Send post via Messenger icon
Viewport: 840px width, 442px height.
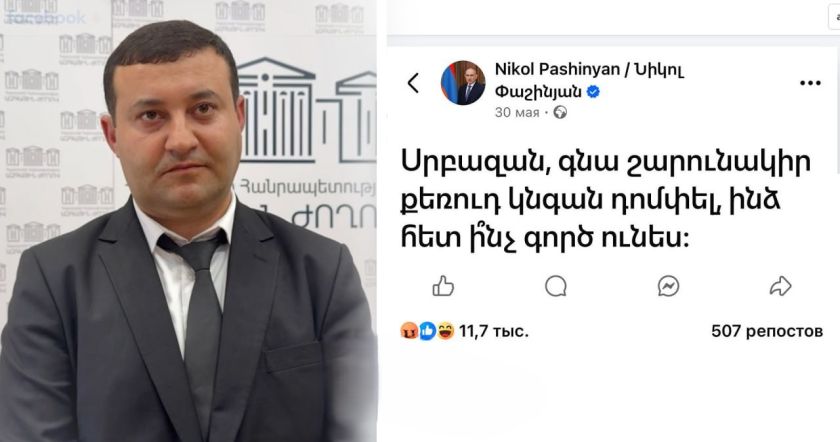[668, 286]
